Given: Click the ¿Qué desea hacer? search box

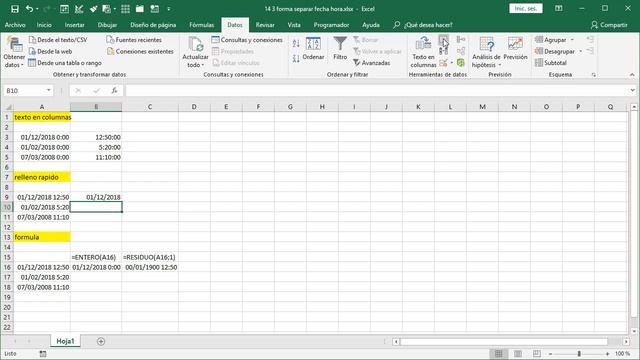Looking at the screenshot, I should pyautogui.click(x=423, y=25).
